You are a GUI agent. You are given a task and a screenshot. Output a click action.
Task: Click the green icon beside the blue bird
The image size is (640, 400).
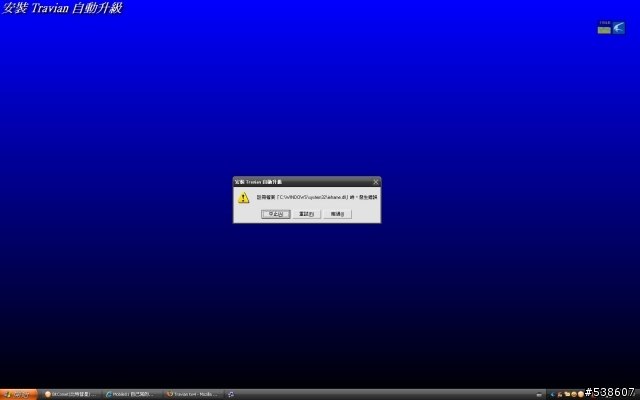click(604, 28)
